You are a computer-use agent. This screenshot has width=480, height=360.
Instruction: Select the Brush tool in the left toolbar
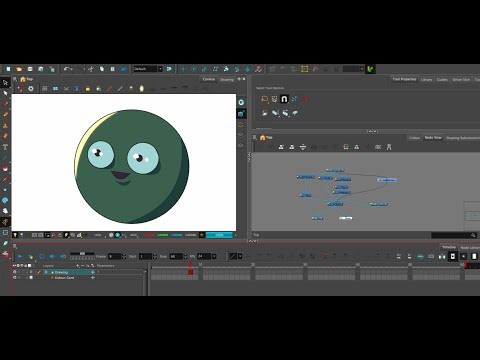(x=5, y=104)
